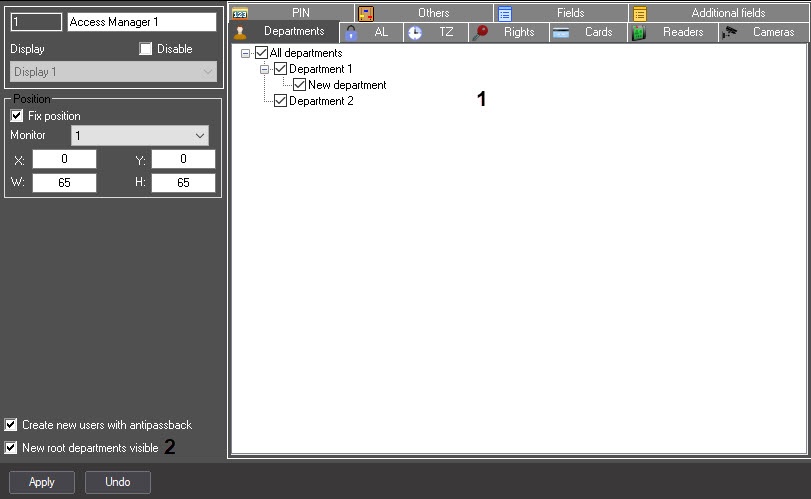Uncheck the Department 1 checkbox

(280, 69)
